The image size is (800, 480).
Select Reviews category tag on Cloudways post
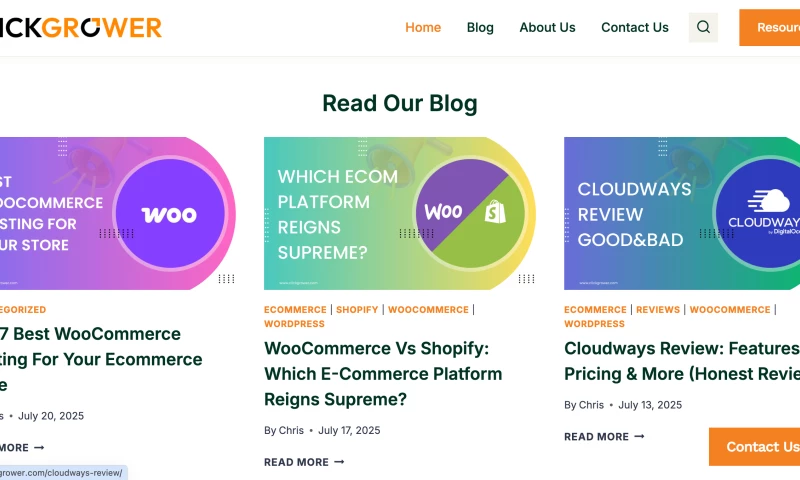pyautogui.click(x=658, y=310)
